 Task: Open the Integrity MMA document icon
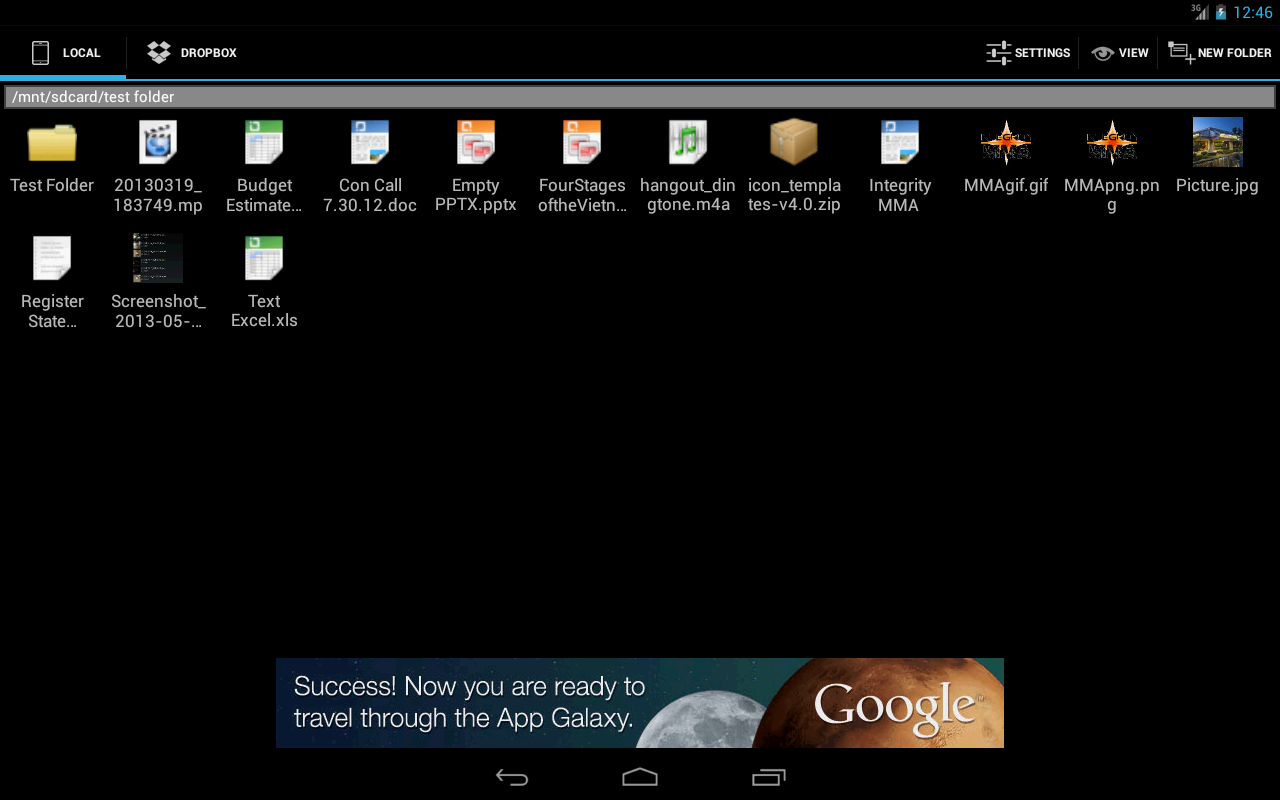(x=900, y=142)
